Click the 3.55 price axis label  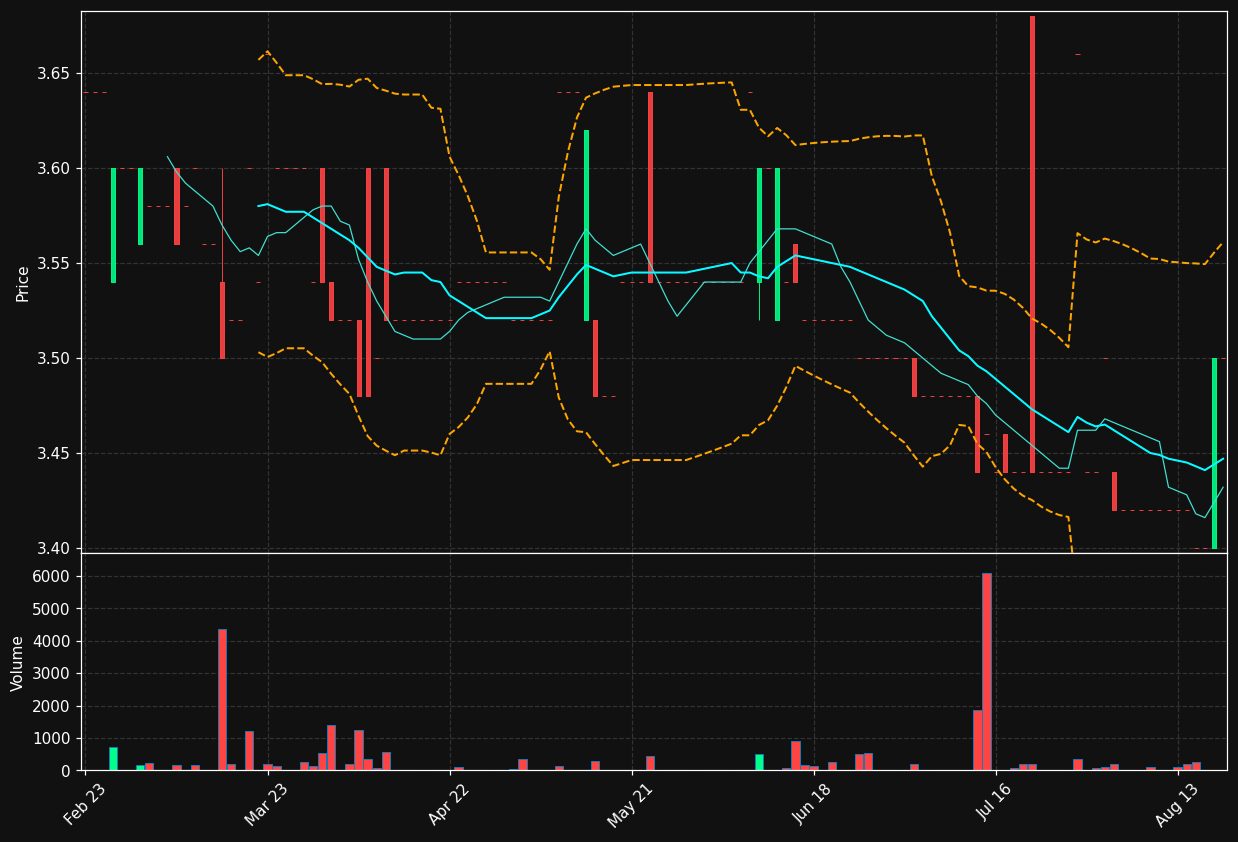coord(56,264)
